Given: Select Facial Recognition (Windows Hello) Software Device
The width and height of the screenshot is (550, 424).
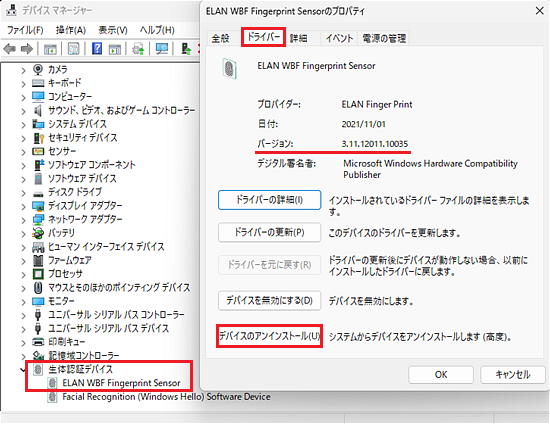Looking at the screenshot, I should coord(166,397).
